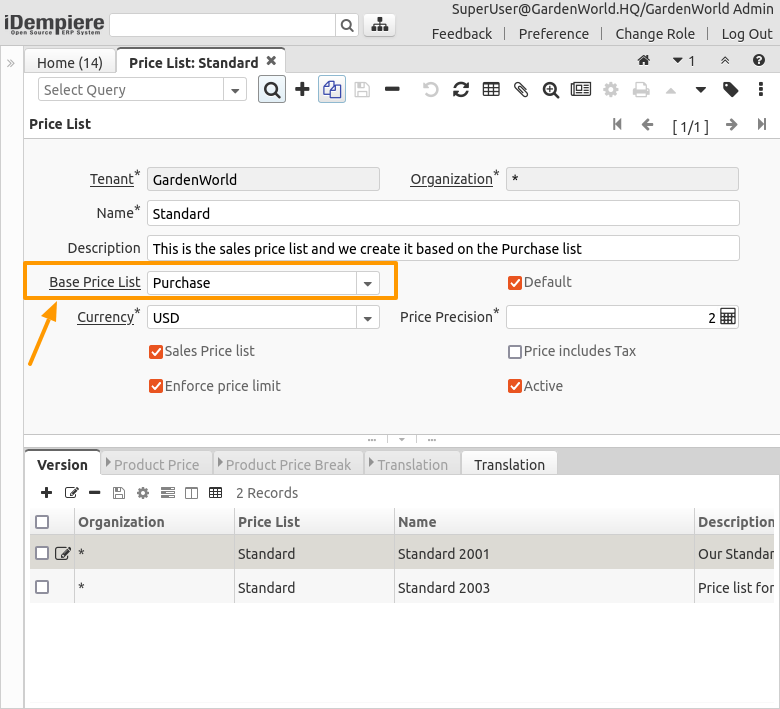Image resolution: width=780 pixels, height=709 pixels.
Task: Open the Currency dropdown
Action: pos(368,318)
